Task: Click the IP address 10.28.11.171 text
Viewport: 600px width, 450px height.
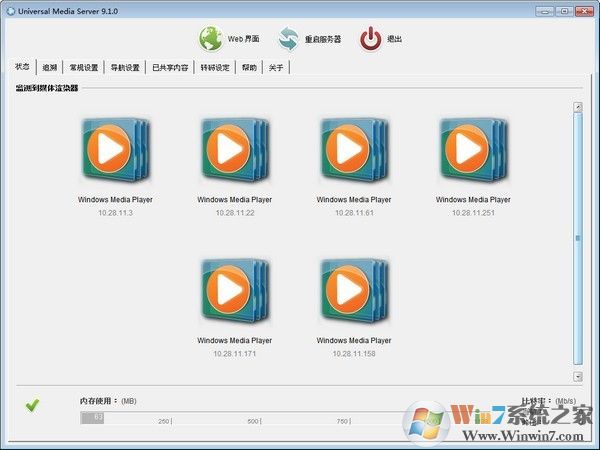Action: [x=235, y=354]
